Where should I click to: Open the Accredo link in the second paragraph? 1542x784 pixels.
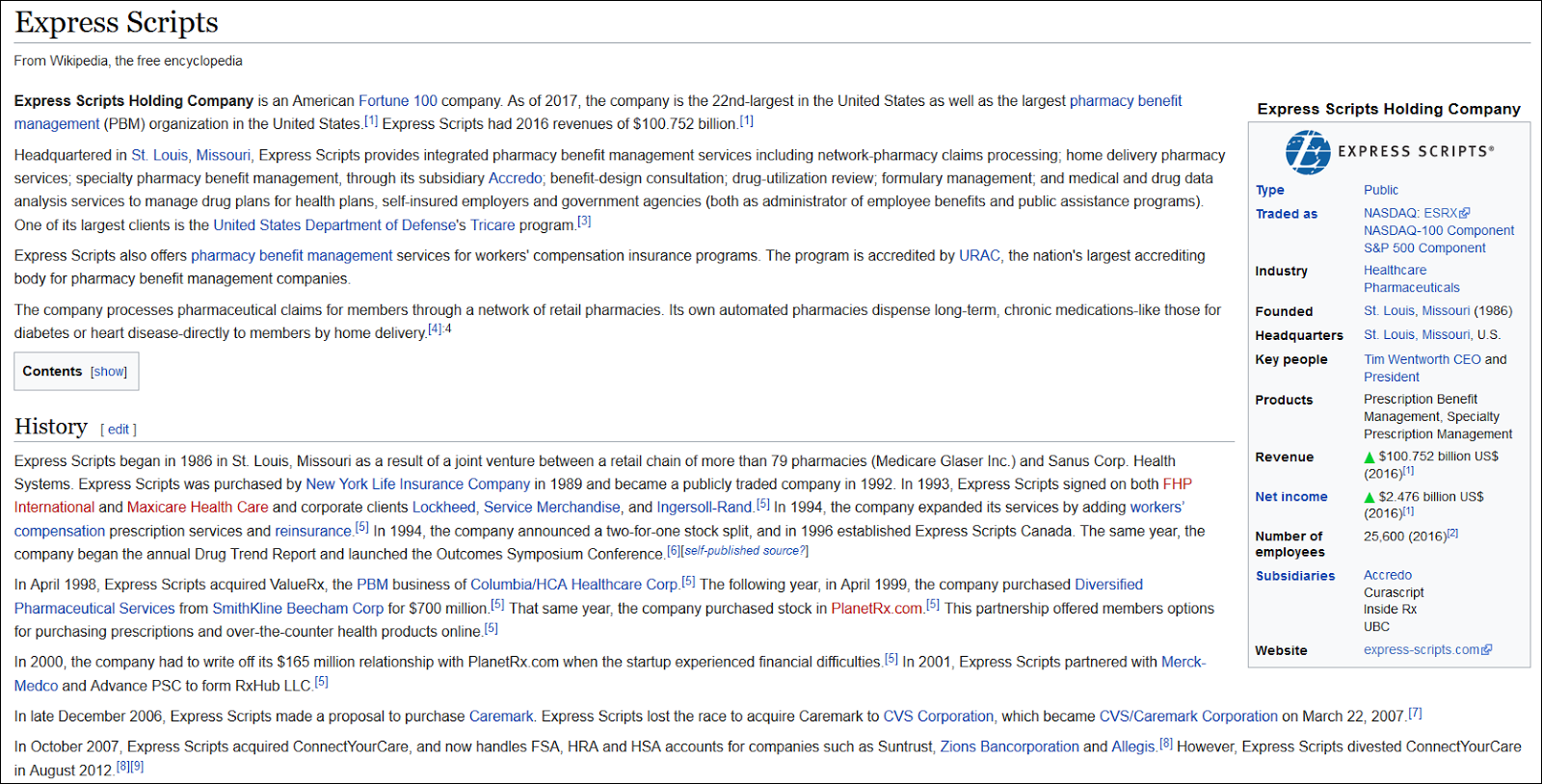click(516, 178)
